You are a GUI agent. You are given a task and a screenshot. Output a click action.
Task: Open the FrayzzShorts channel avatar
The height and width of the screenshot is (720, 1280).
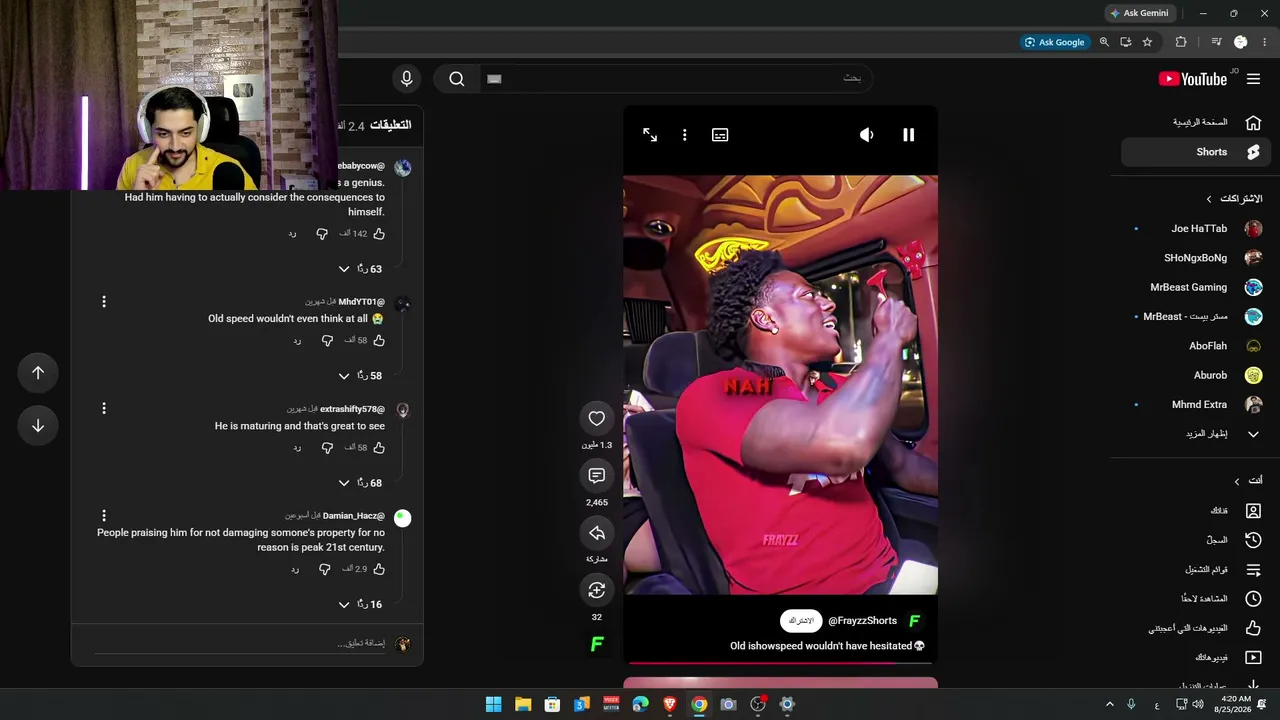click(x=914, y=621)
